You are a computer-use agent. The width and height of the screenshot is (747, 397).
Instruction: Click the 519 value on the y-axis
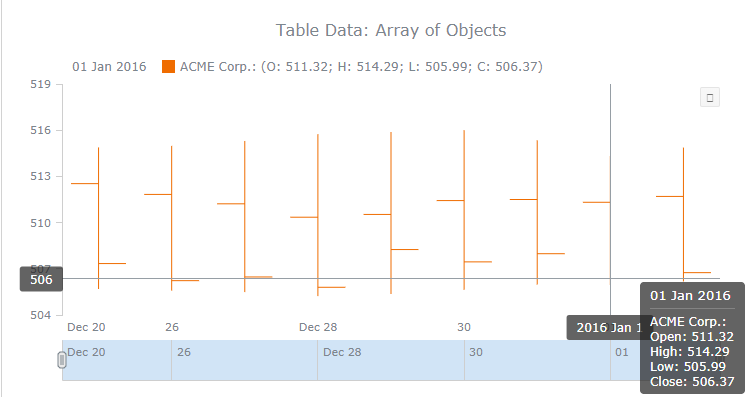pyautogui.click(x=40, y=84)
